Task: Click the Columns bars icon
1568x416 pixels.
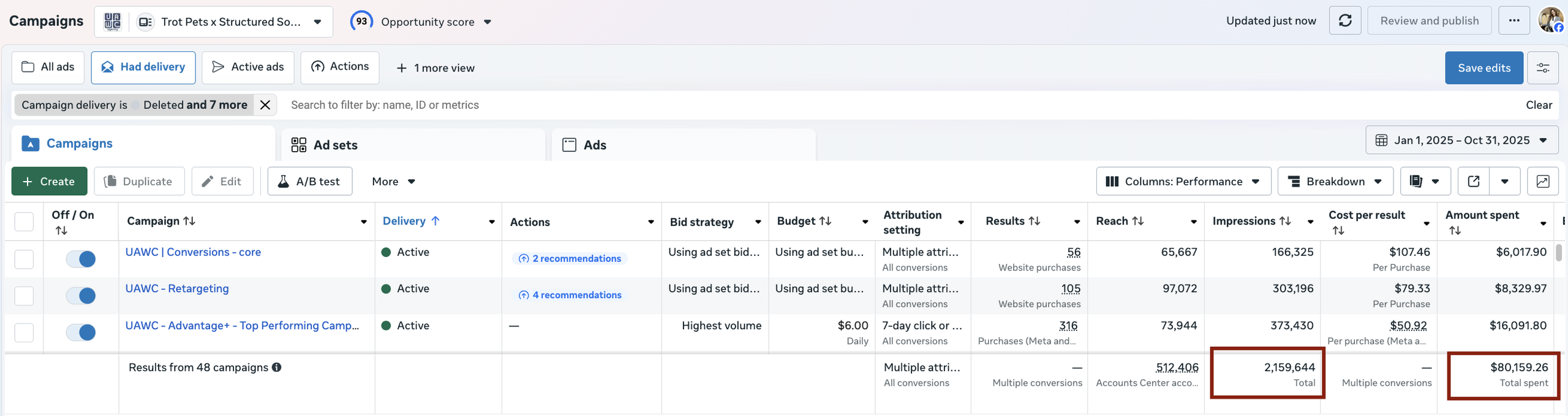Action: click(x=1112, y=181)
